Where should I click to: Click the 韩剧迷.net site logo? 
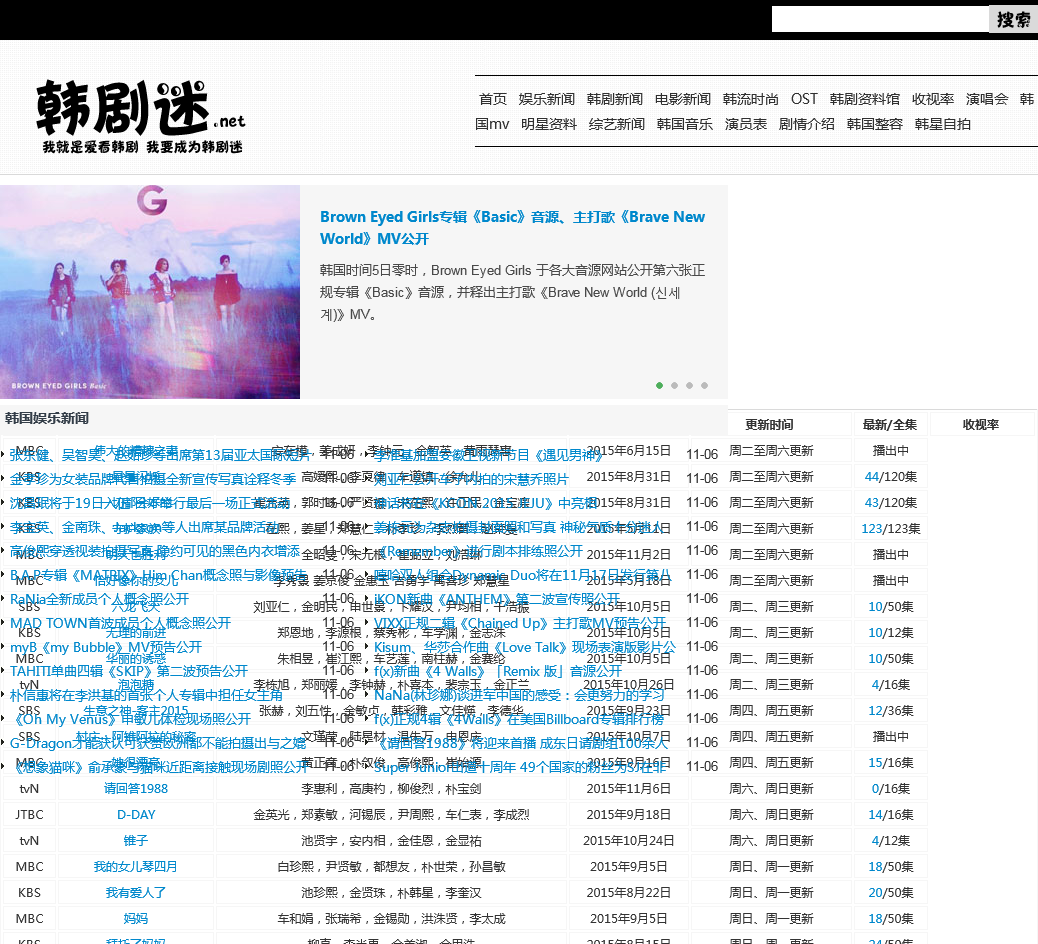coord(140,117)
